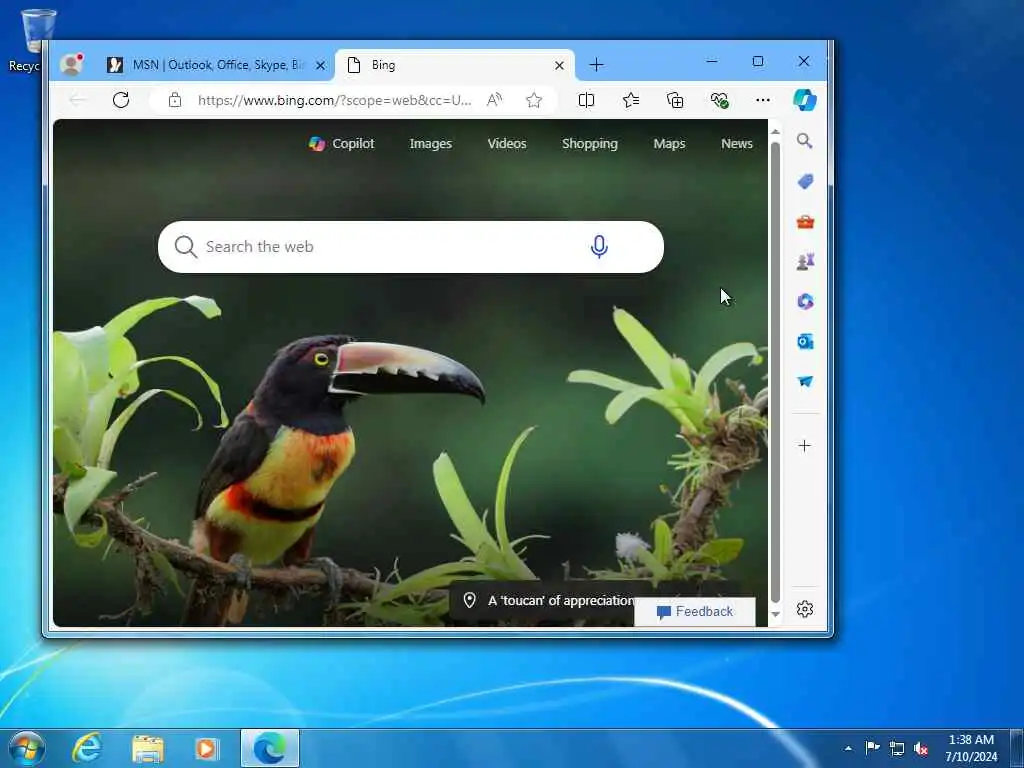Open sidebar settings gear
Viewport: 1024px width, 768px height.
(805, 609)
